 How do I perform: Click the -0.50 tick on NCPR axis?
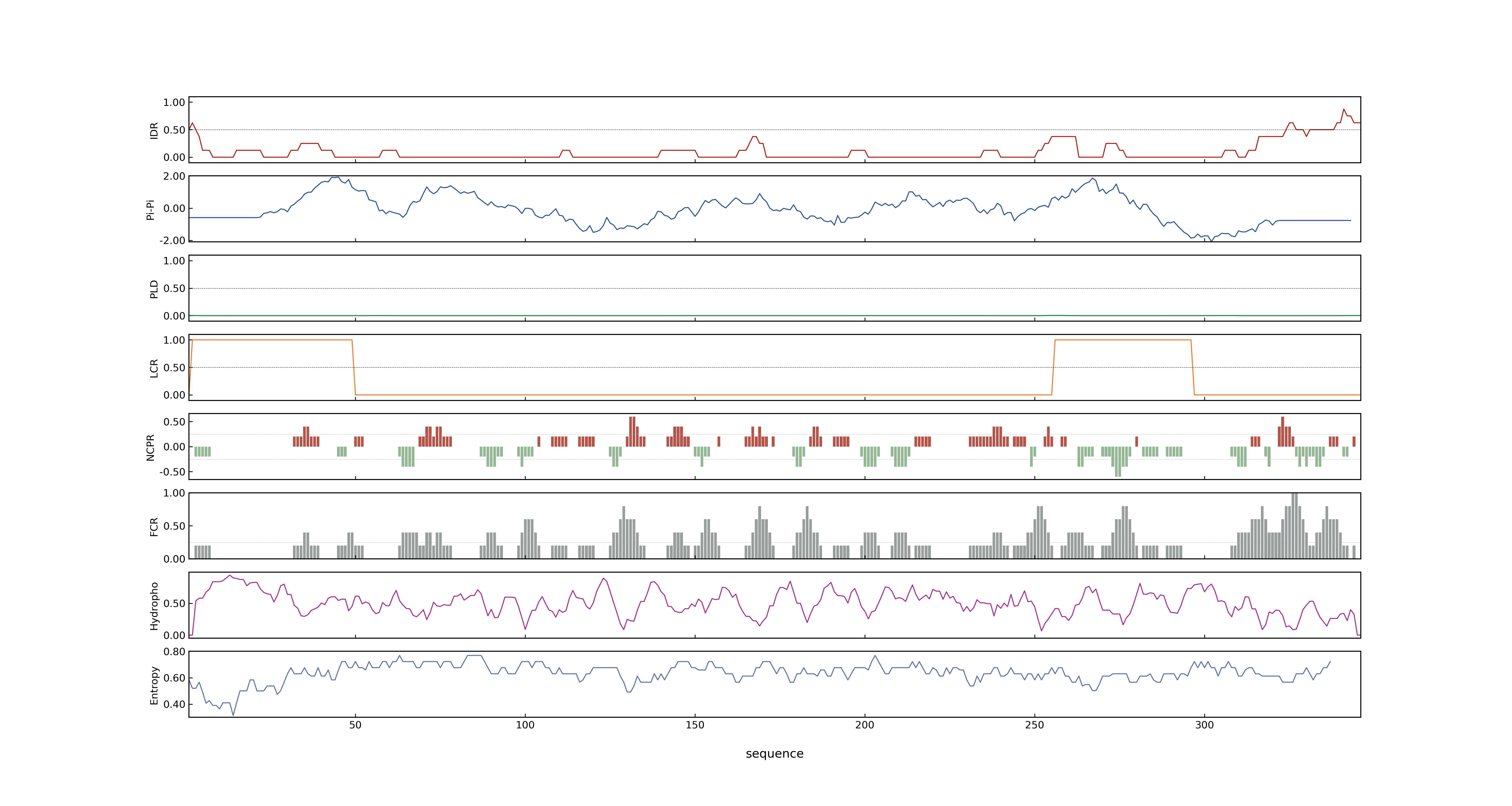click(172, 472)
